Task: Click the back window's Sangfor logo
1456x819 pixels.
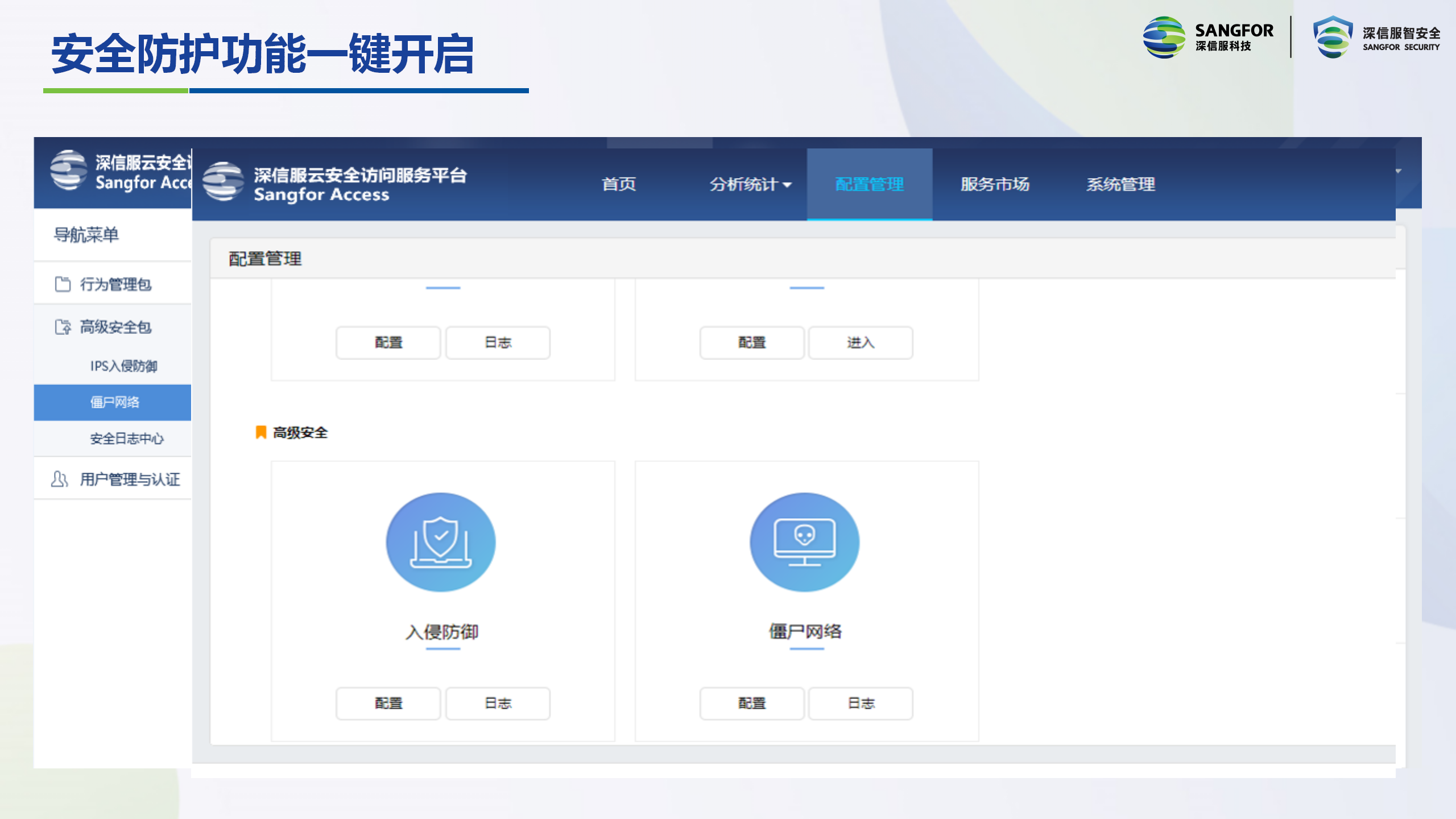Action: pyautogui.click(x=68, y=169)
